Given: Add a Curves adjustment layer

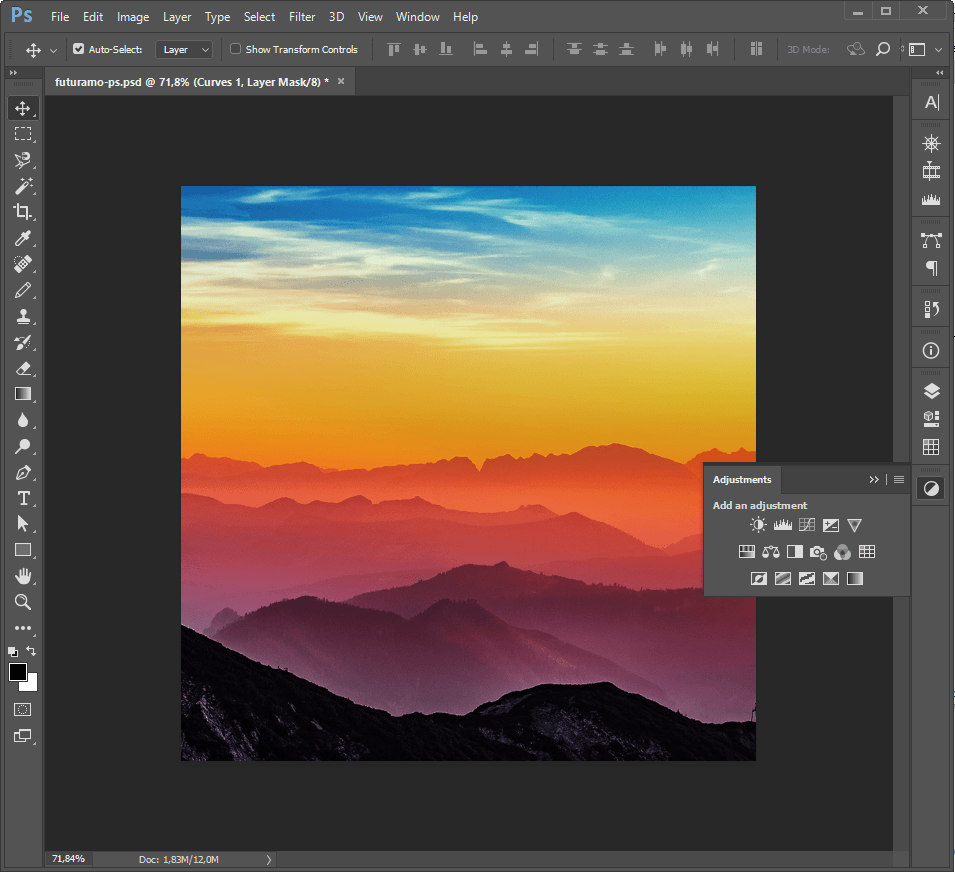Looking at the screenshot, I should tap(807, 525).
